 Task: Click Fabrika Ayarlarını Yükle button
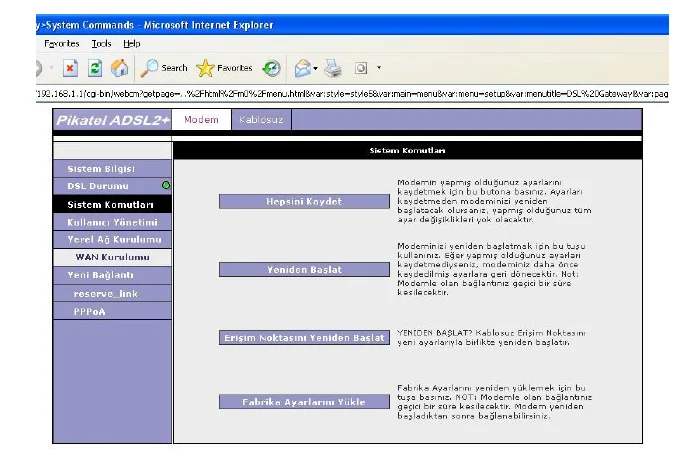(301, 402)
